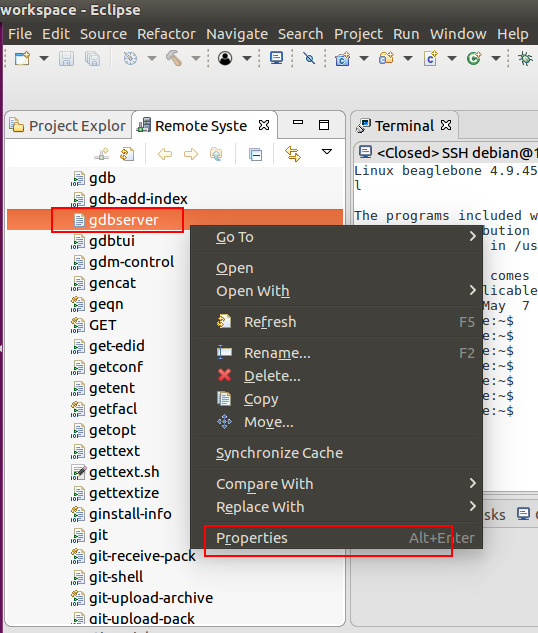The image size is (538, 633).
Task: Open the Remote Systems view menu triangle
Action: click(327, 152)
